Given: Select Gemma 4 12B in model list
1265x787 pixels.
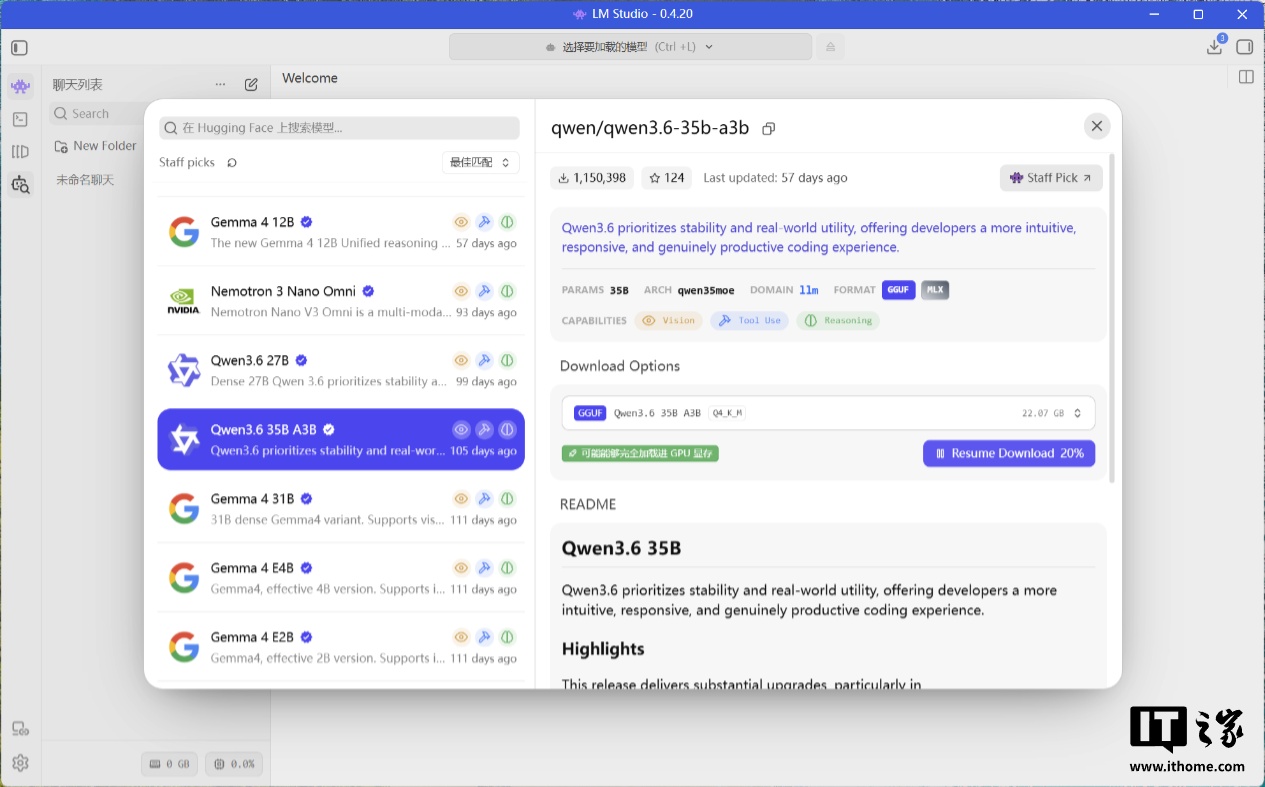Looking at the screenshot, I should 341,232.
